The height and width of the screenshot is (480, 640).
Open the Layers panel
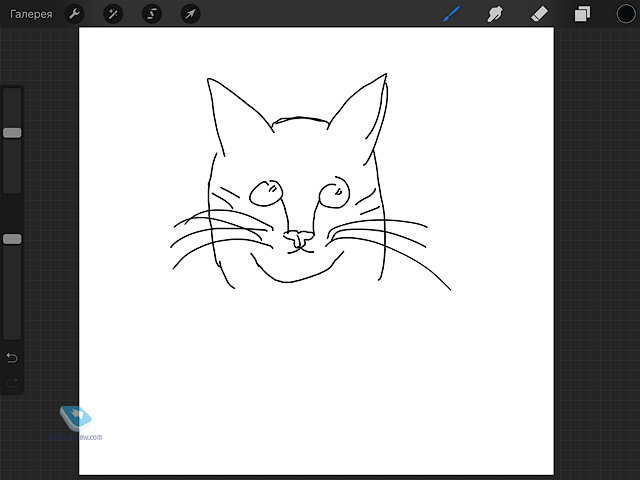coord(582,14)
